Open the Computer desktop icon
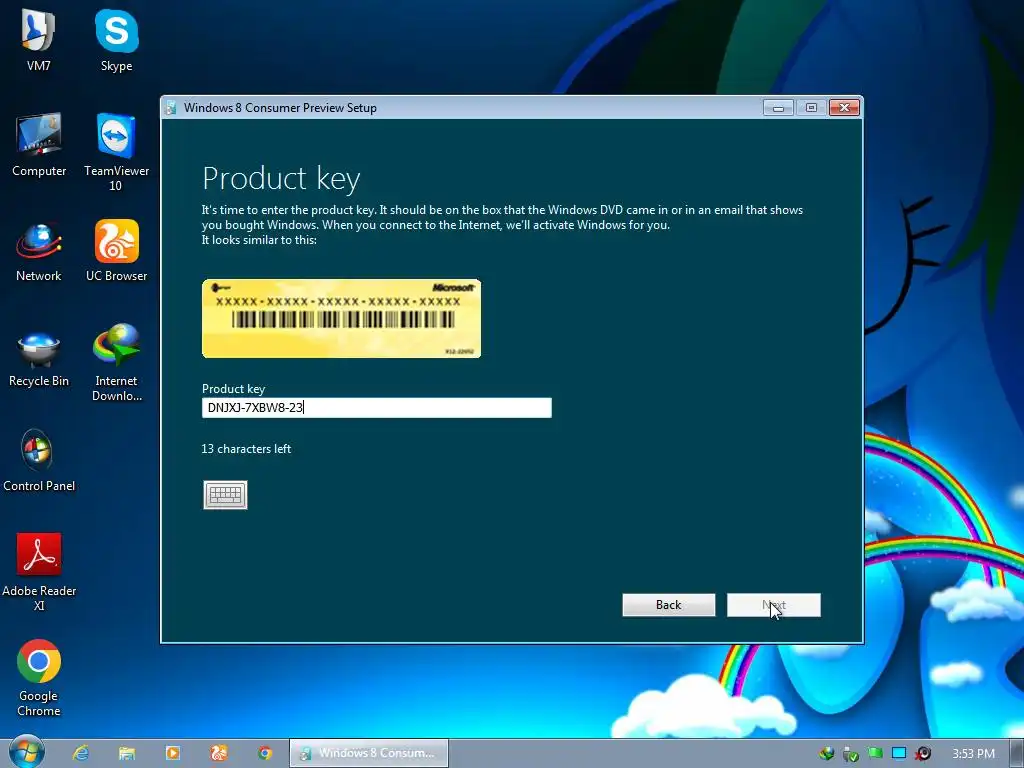The height and width of the screenshot is (768, 1024). 39,145
